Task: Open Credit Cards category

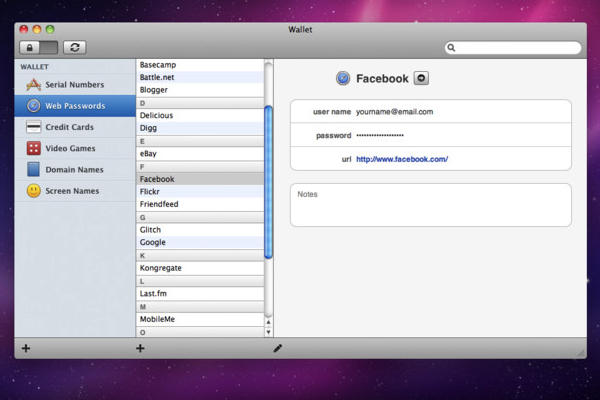Action: pos(75,127)
